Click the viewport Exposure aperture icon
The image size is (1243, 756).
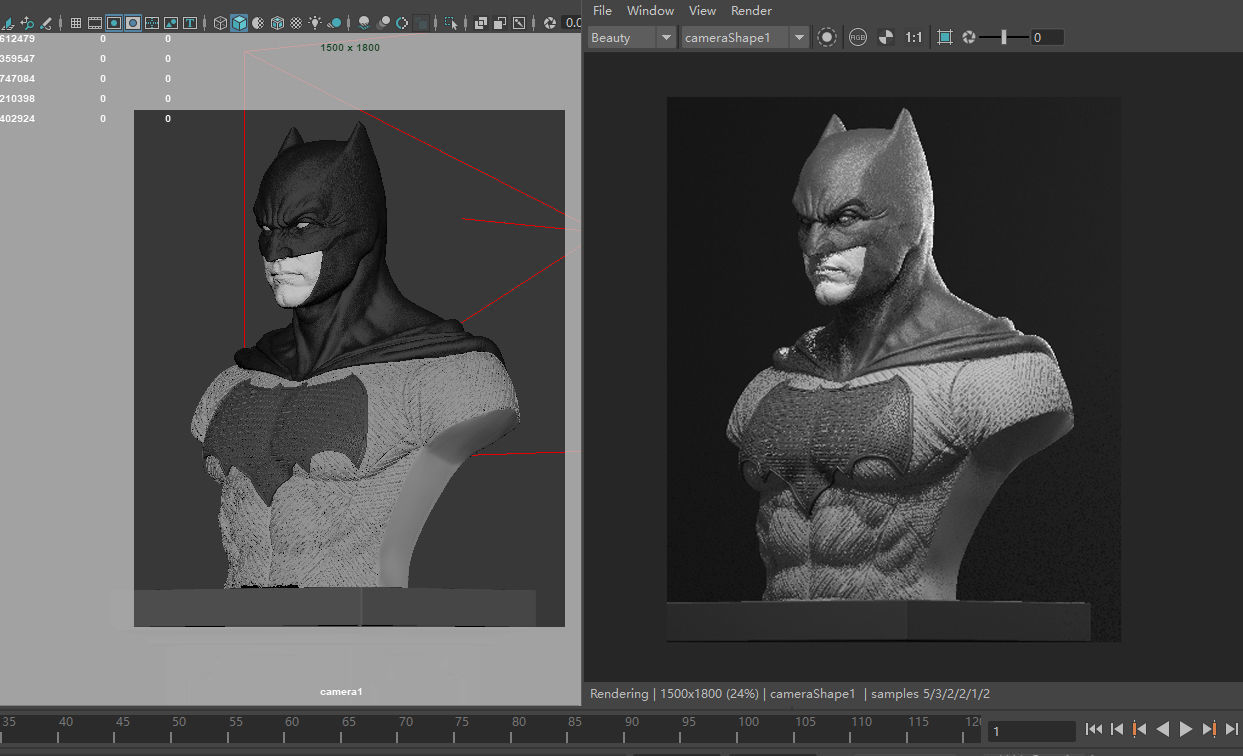[x=550, y=22]
